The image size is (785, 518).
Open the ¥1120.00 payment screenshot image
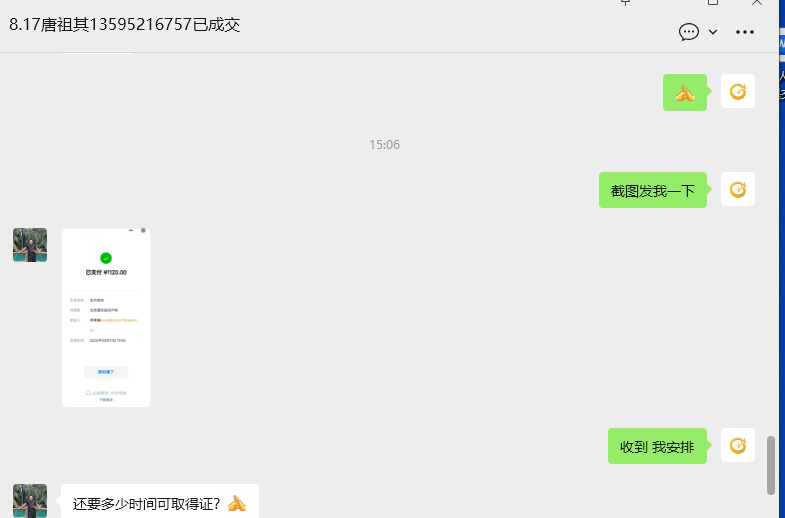click(106, 318)
